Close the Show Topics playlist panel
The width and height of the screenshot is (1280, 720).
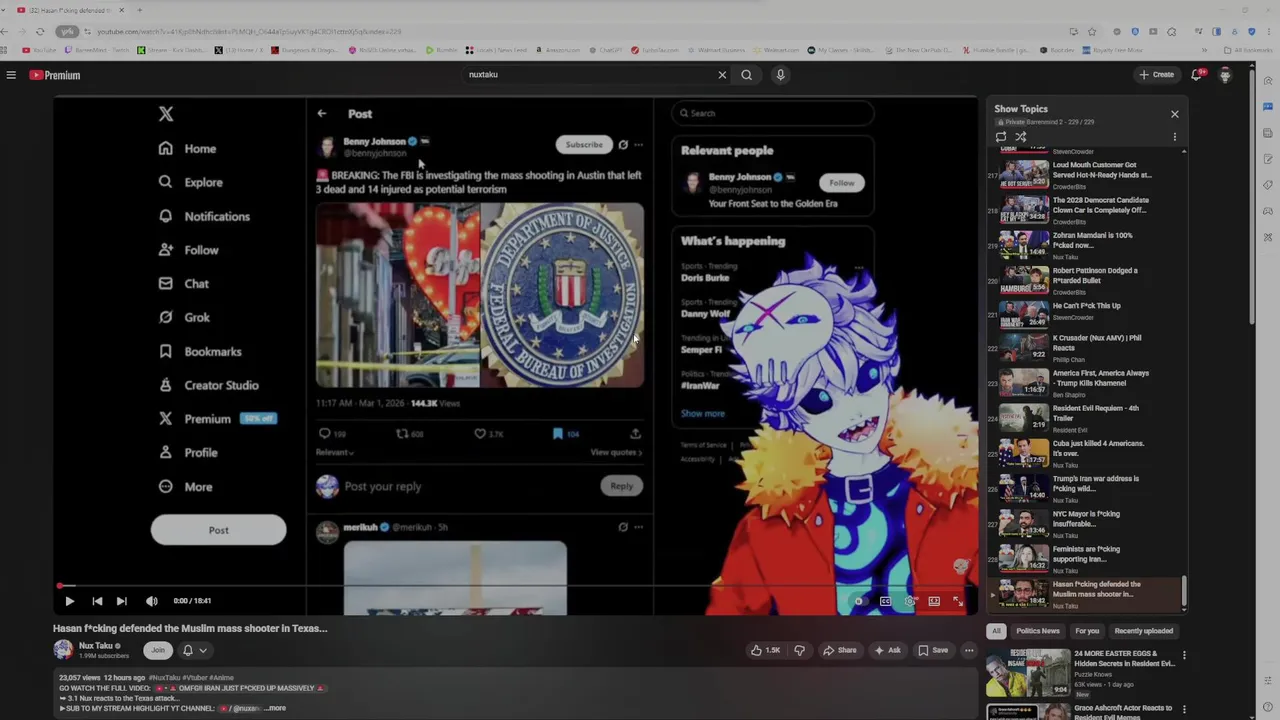1175,114
